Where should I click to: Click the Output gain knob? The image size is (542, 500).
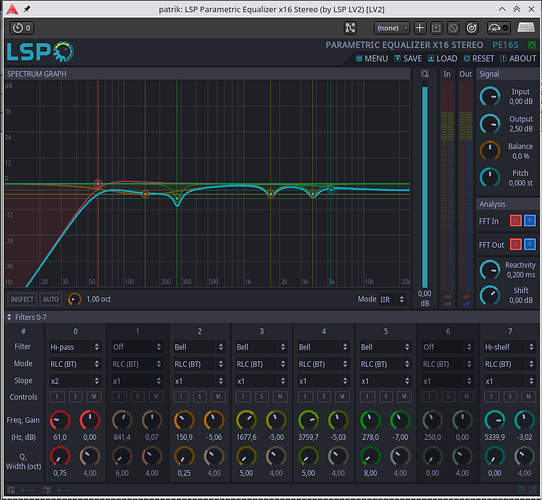[x=489, y=123]
